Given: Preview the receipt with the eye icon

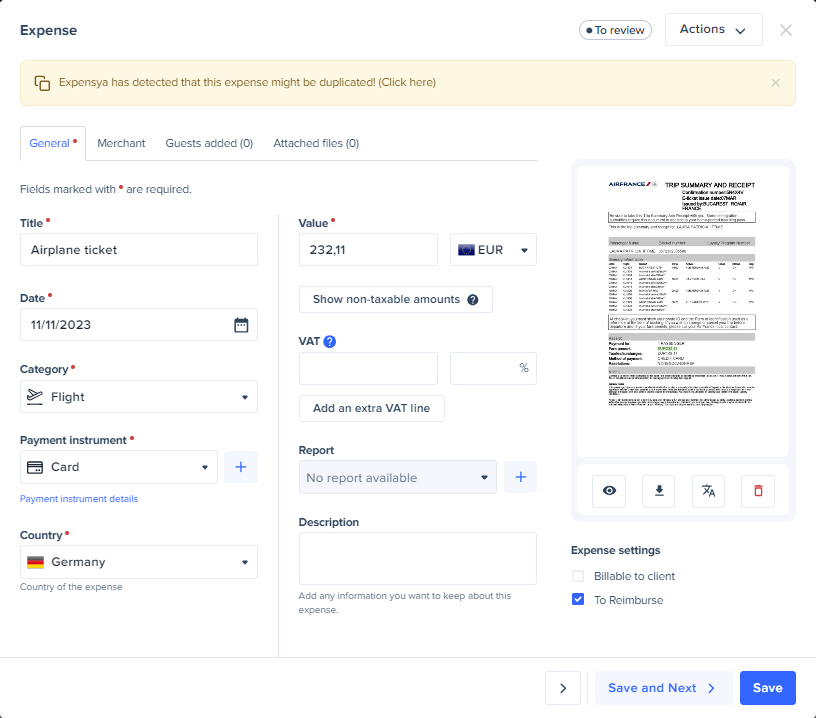Looking at the screenshot, I should point(609,491).
